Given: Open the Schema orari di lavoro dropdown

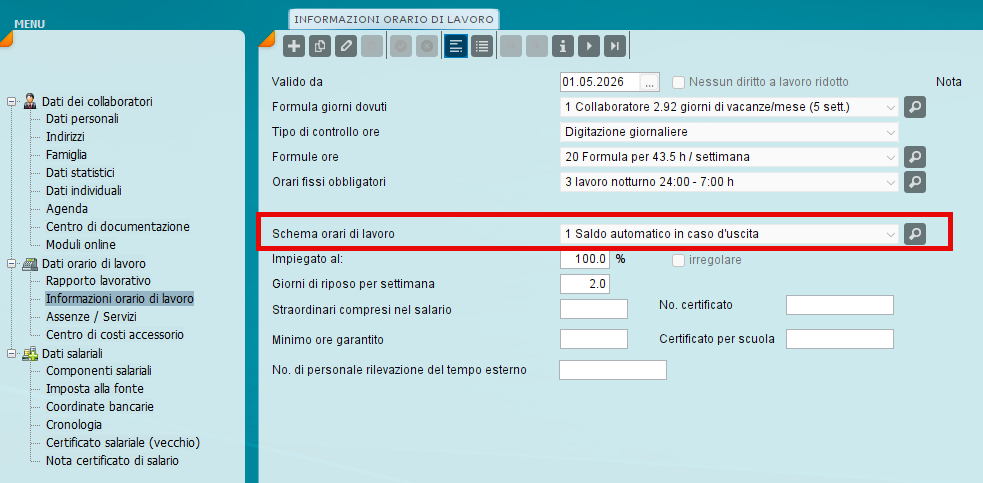Looking at the screenshot, I should point(891,234).
